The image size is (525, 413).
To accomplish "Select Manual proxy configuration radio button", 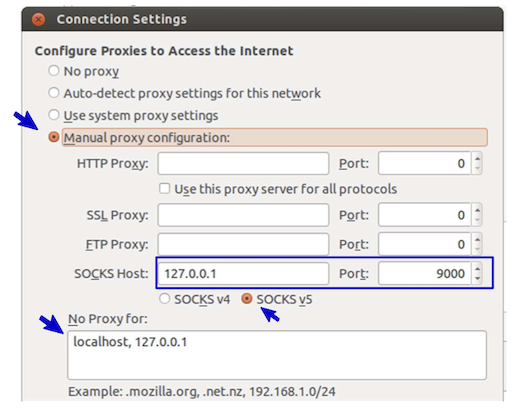I will click(x=54, y=137).
